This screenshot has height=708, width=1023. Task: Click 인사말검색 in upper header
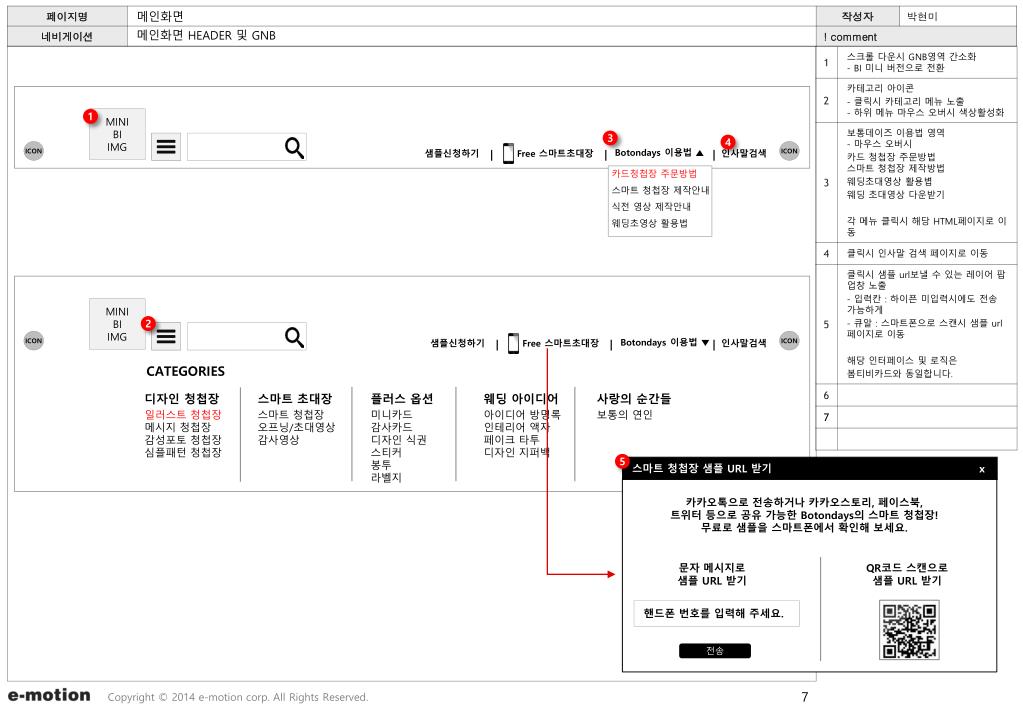click(x=744, y=153)
